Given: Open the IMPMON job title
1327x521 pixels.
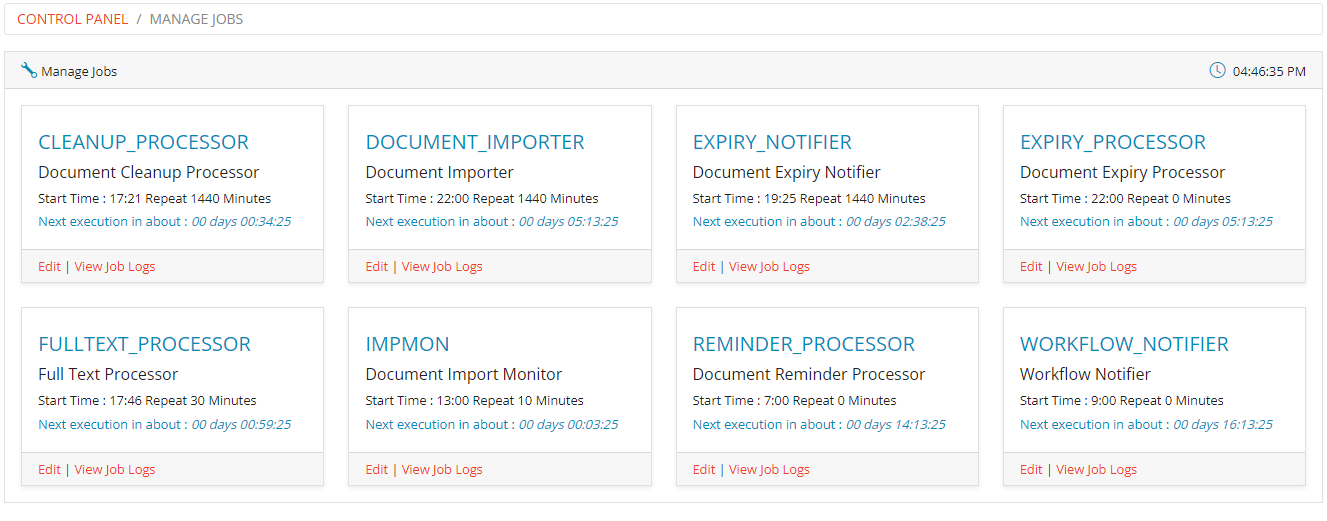Looking at the screenshot, I should point(407,344).
